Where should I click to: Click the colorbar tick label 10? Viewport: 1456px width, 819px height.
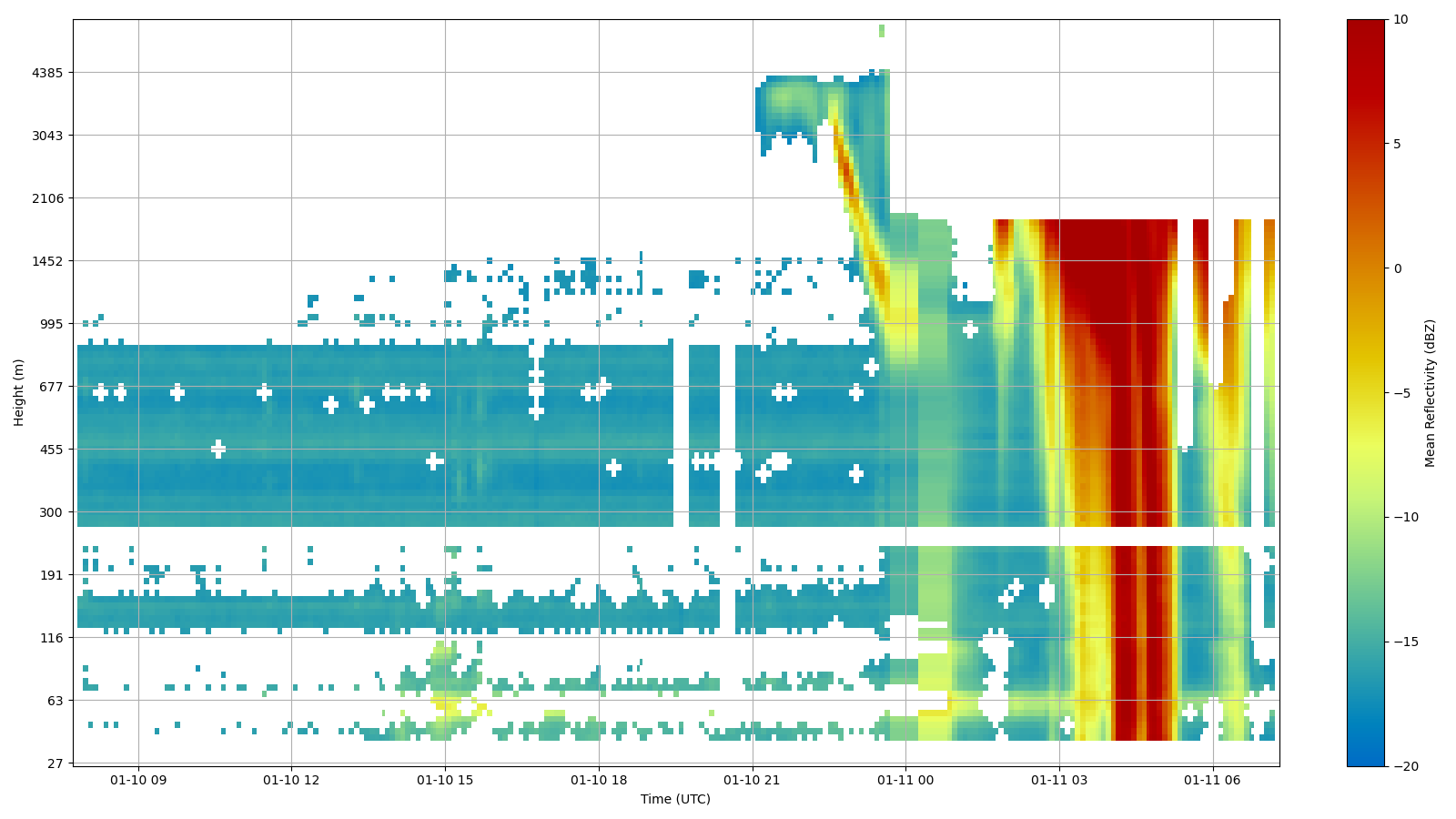pos(1400,20)
